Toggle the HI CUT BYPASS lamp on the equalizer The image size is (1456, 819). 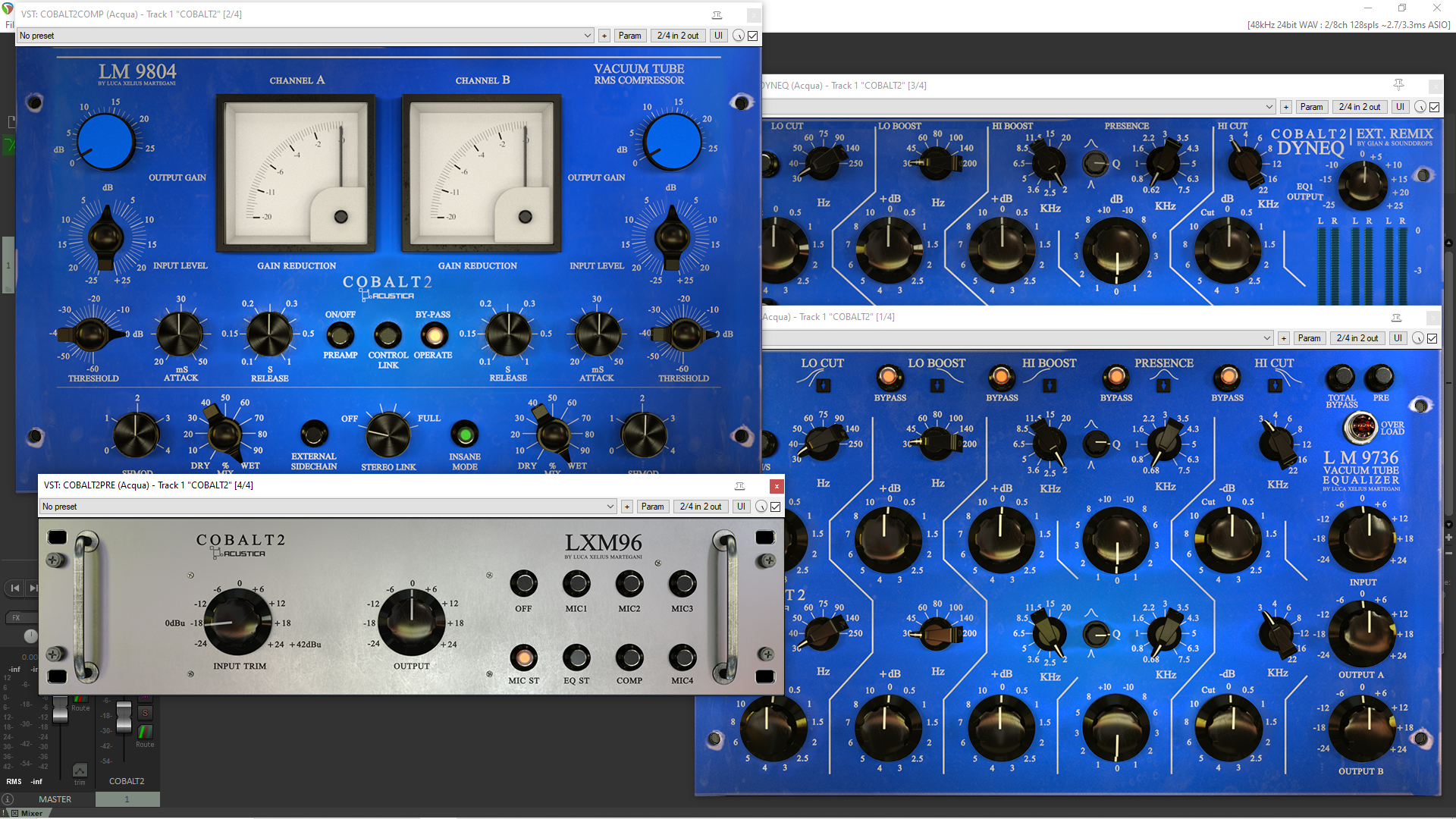(x=1228, y=377)
